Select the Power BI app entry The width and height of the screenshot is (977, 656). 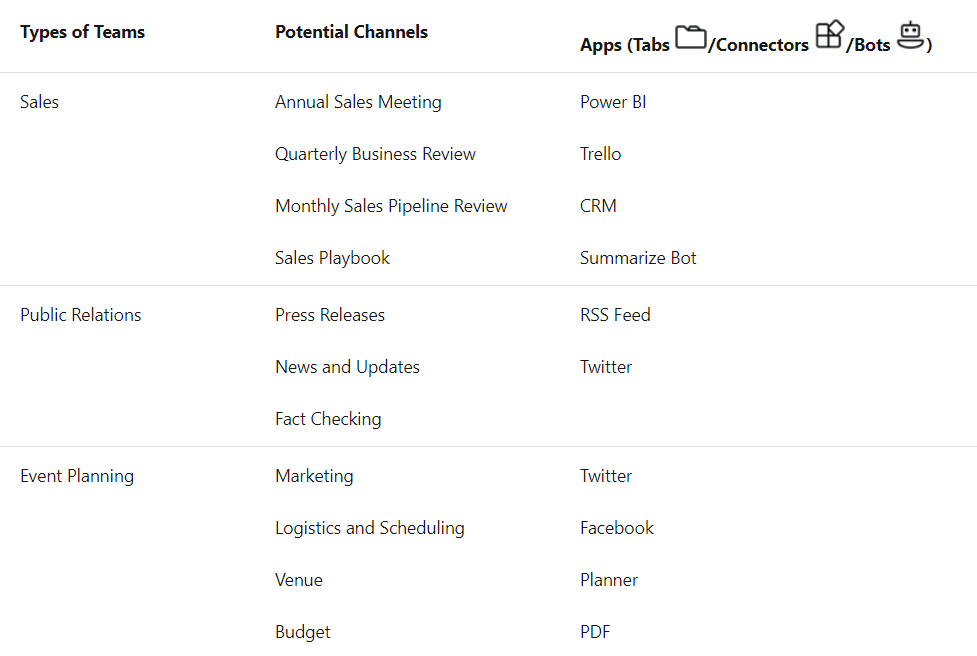pyautogui.click(x=613, y=102)
